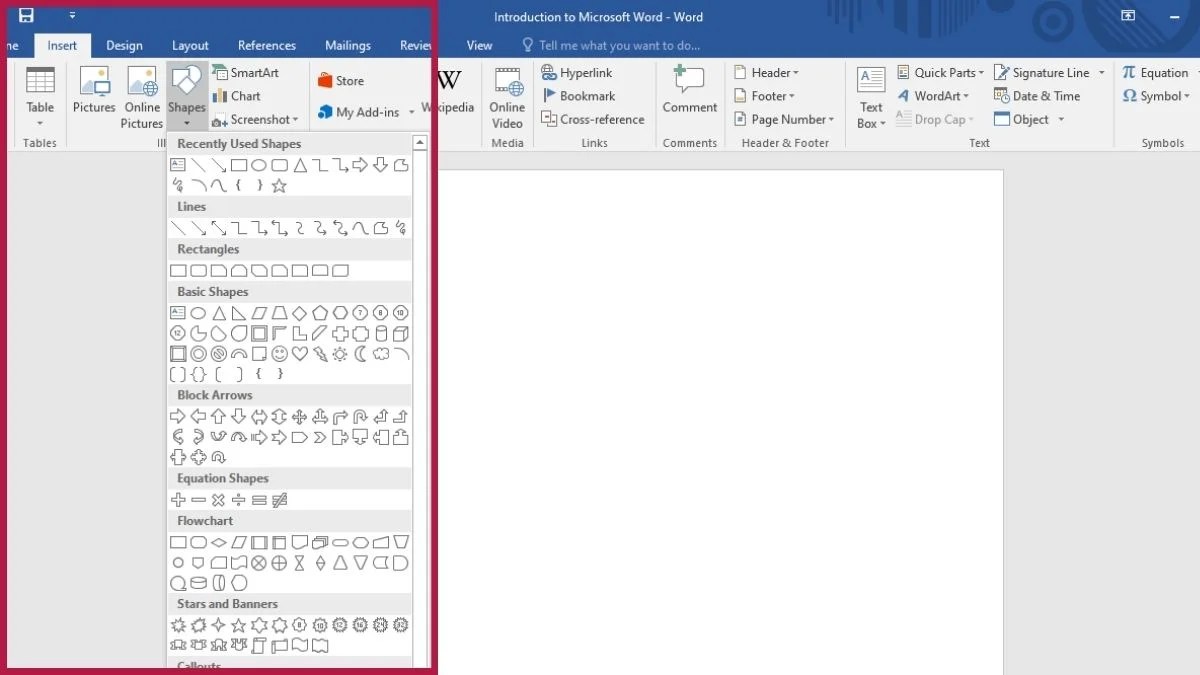This screenshot has width=1200, height=675.
Task: Add a Hyperlink
Action: point(577,73)
